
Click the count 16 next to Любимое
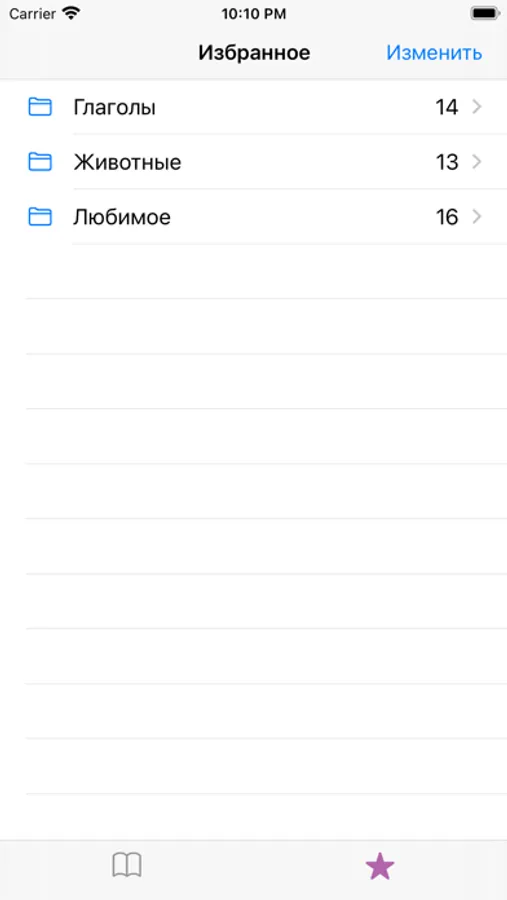446,217
